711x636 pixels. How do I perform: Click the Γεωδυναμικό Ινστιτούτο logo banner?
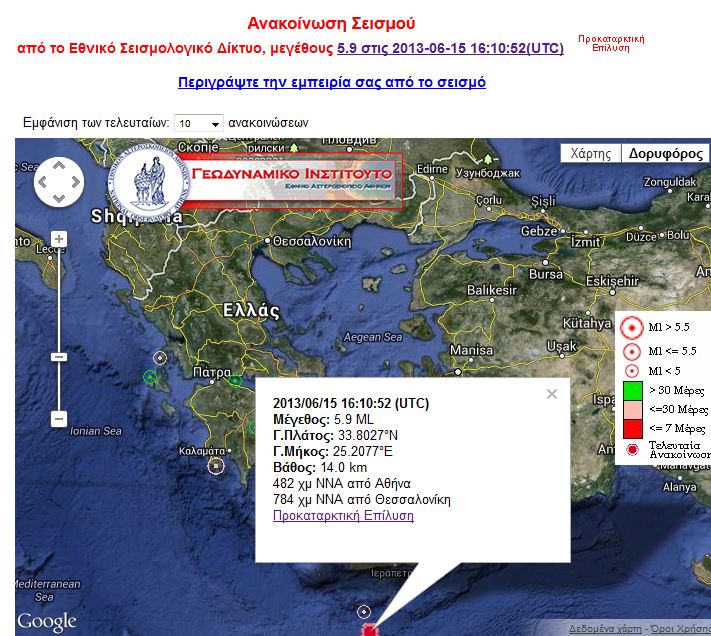[x=256, y=181]
